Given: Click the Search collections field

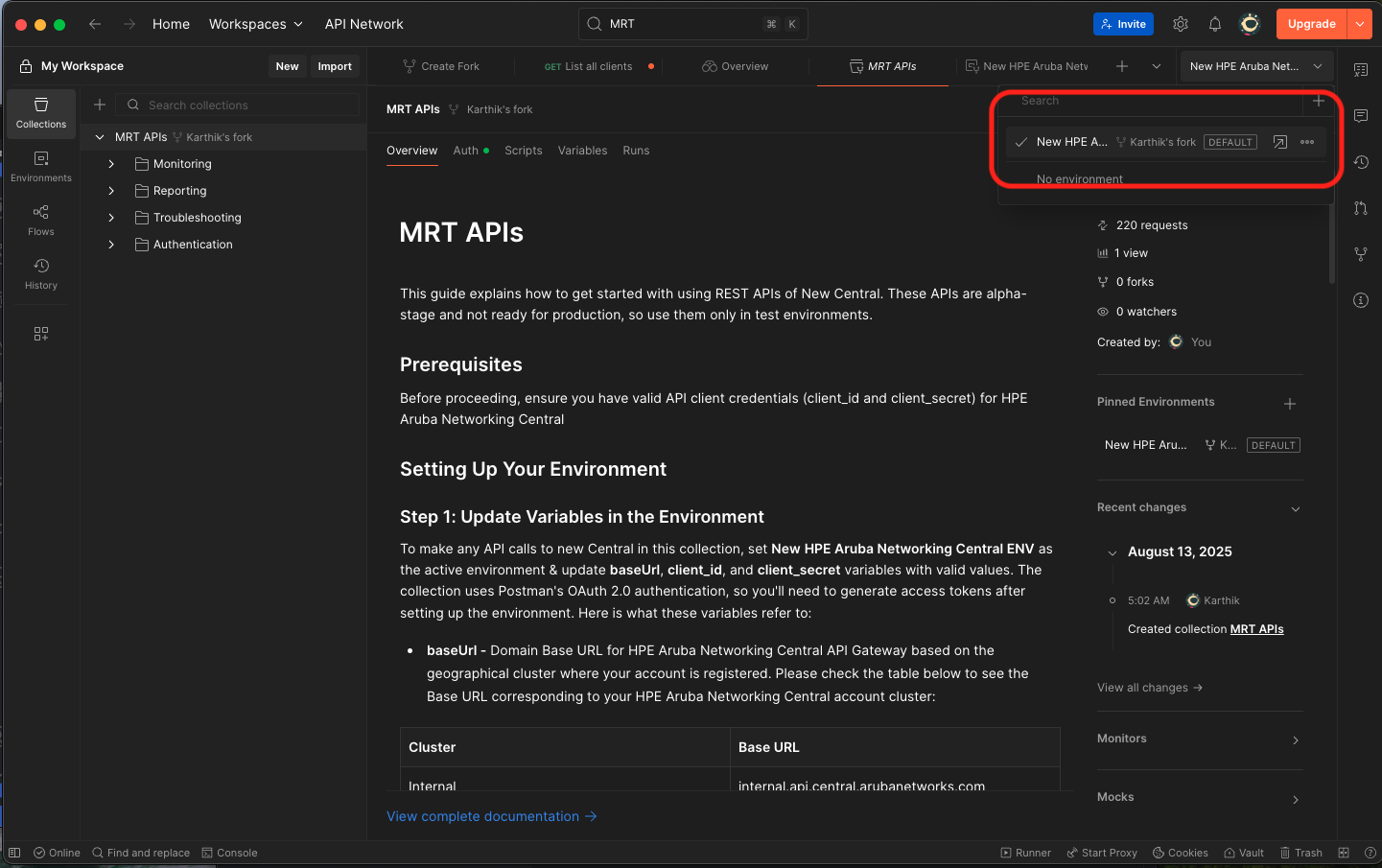Looking at the screenshot, I should [x=238, y=105].
